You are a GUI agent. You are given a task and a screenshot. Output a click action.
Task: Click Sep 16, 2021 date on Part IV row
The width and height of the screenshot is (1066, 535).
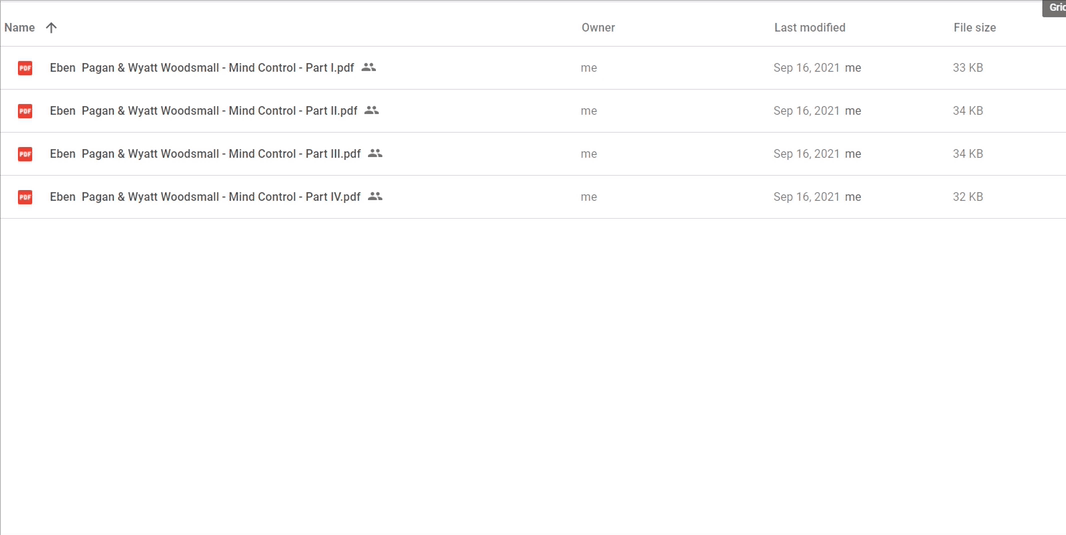(806, 196)
